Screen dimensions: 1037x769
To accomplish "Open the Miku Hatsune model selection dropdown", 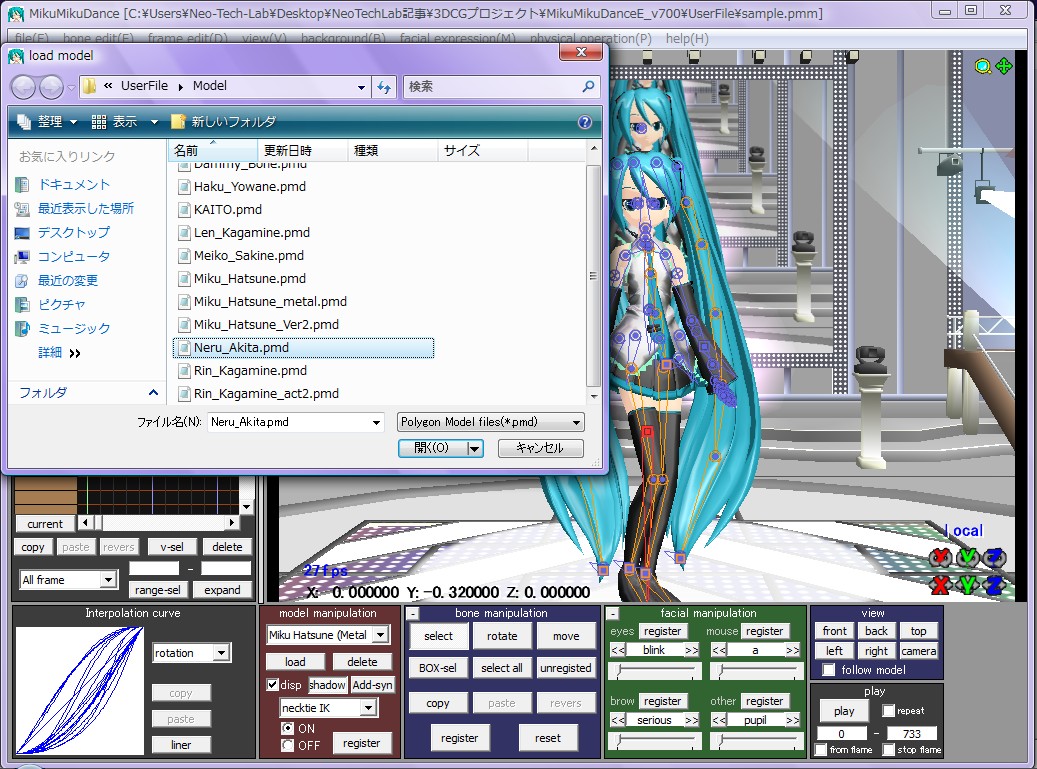I will (x=380, y=635).
